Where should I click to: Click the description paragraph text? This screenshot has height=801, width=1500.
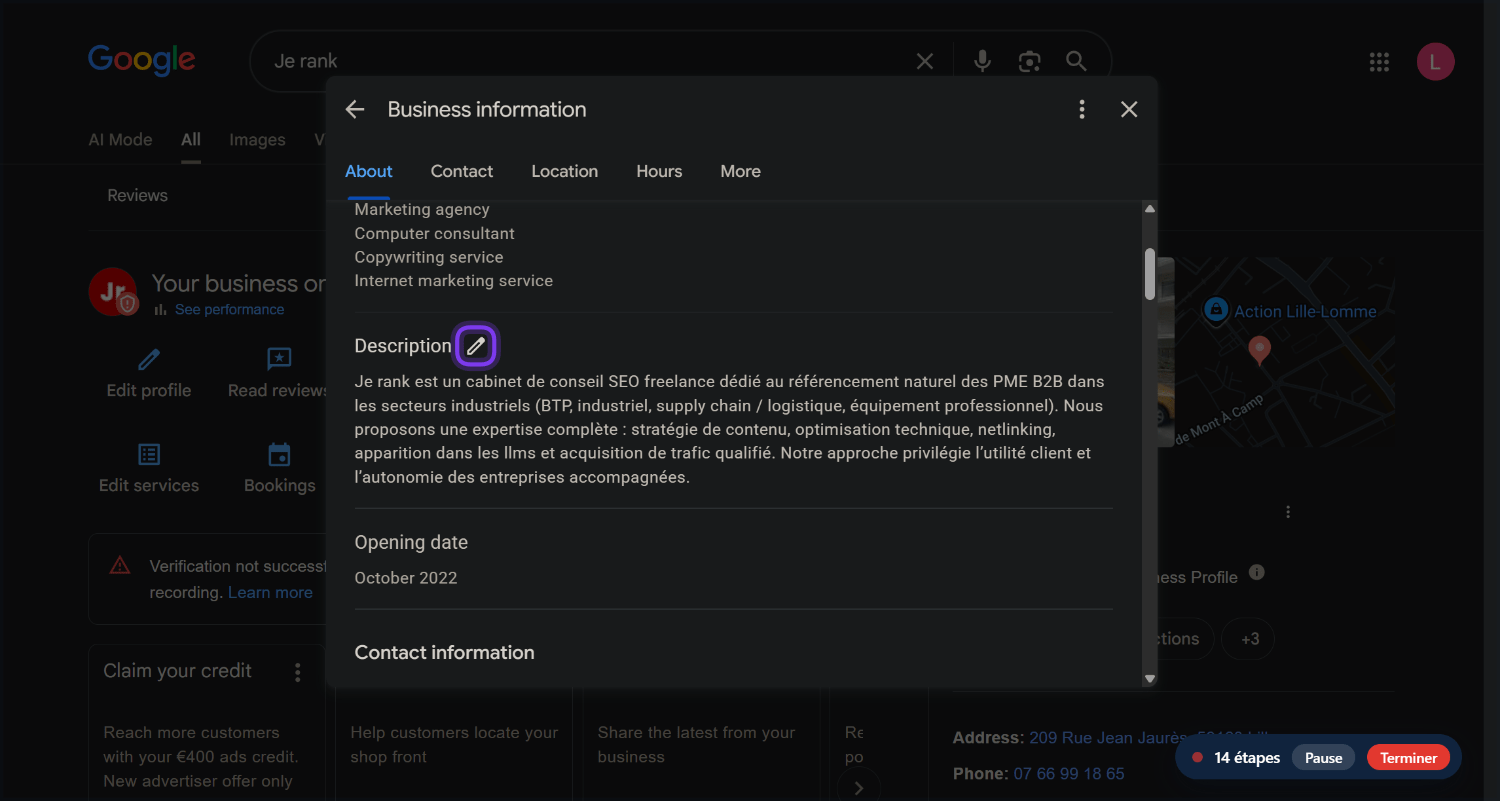729,430
